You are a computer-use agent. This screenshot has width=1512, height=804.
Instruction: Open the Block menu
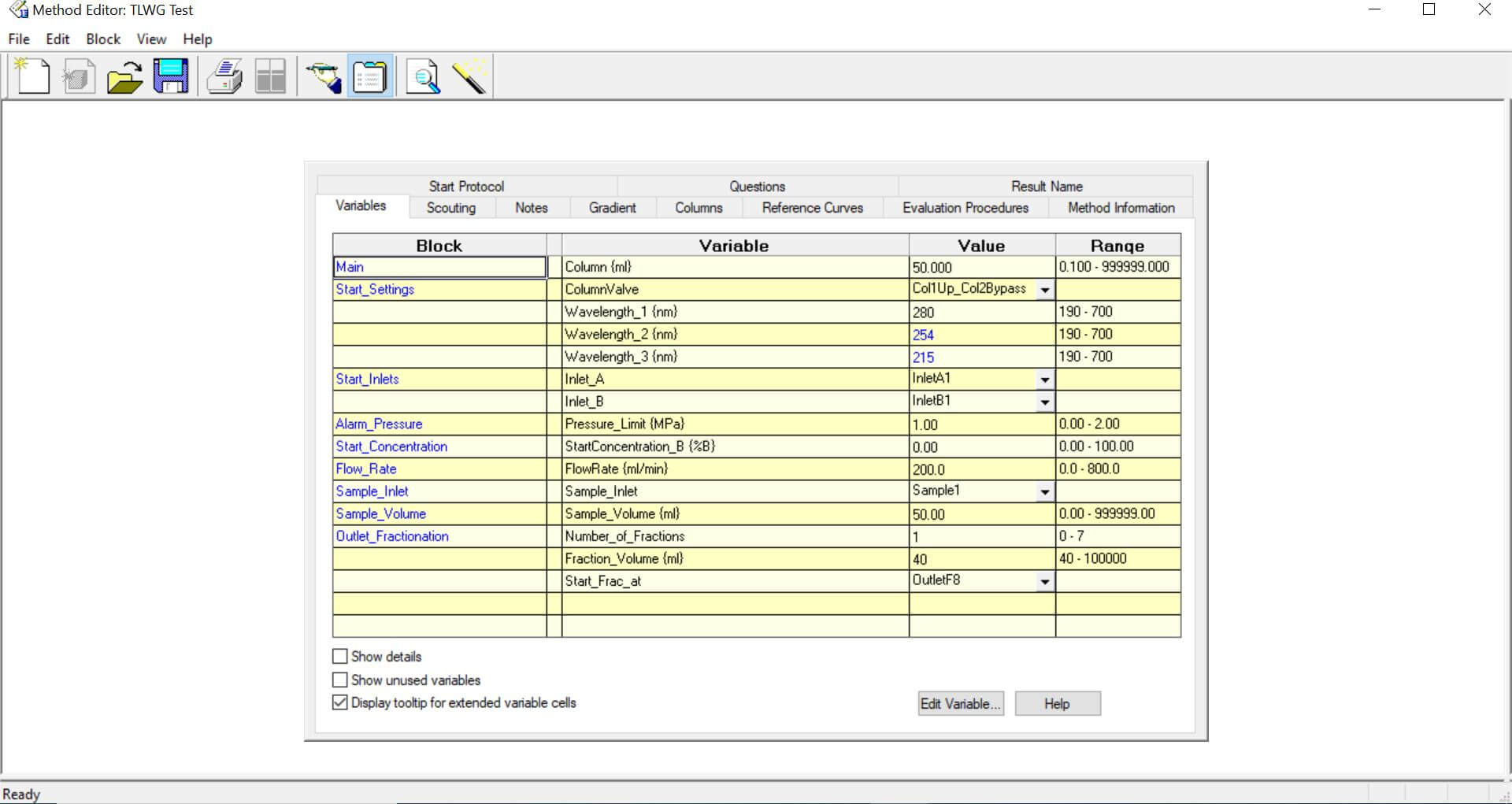pos(103,39)
